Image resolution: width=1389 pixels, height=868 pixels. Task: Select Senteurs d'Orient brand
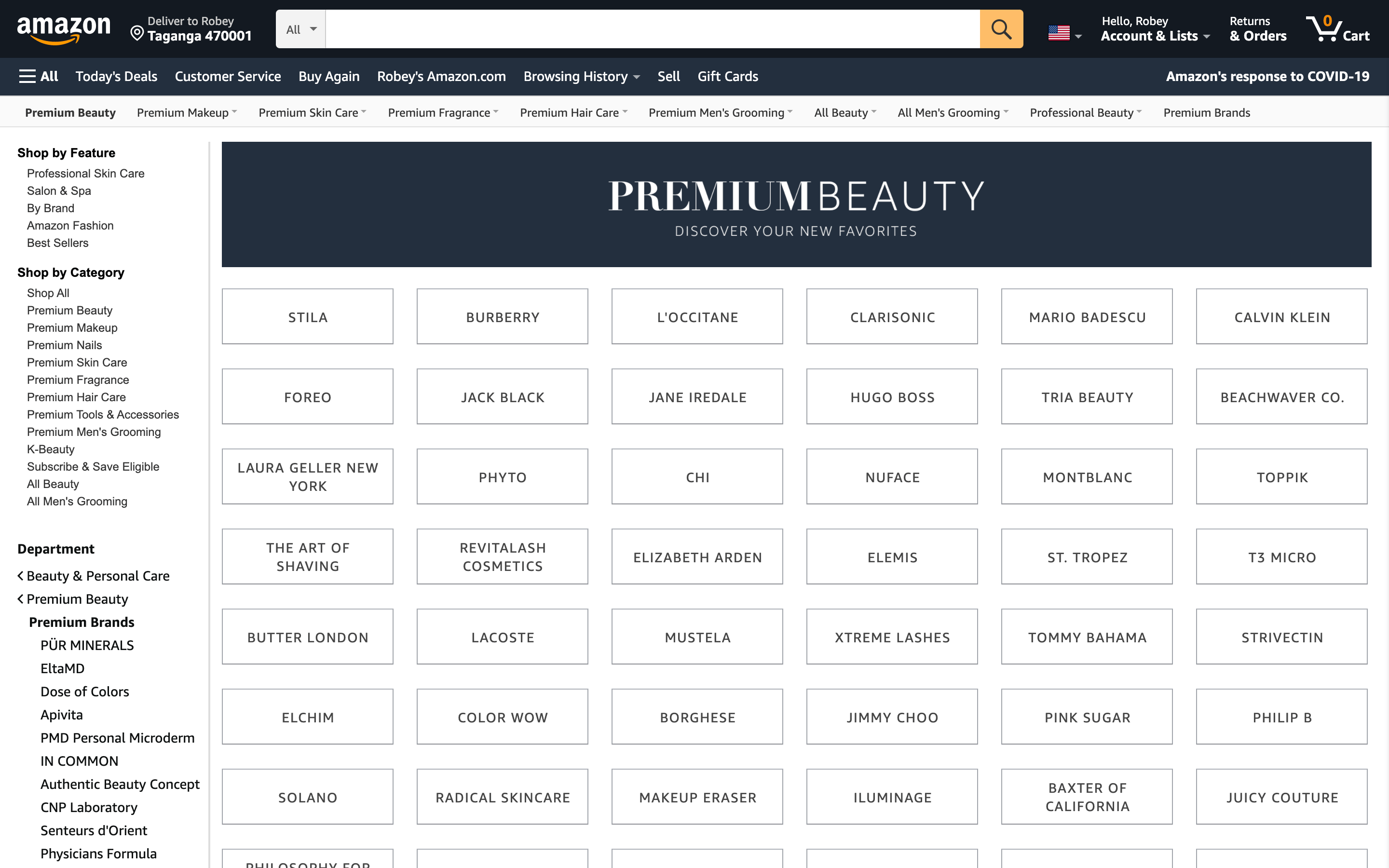[94, 830]
